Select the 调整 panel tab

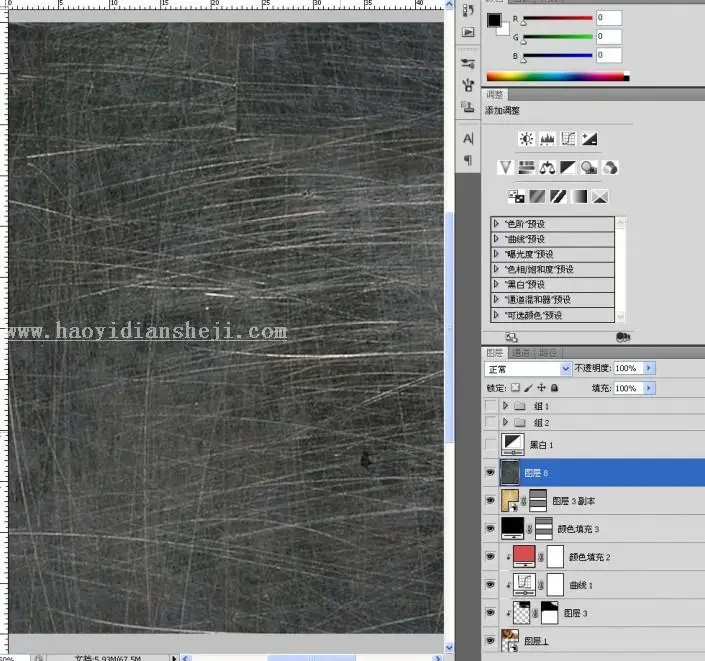tap(495, 94)
